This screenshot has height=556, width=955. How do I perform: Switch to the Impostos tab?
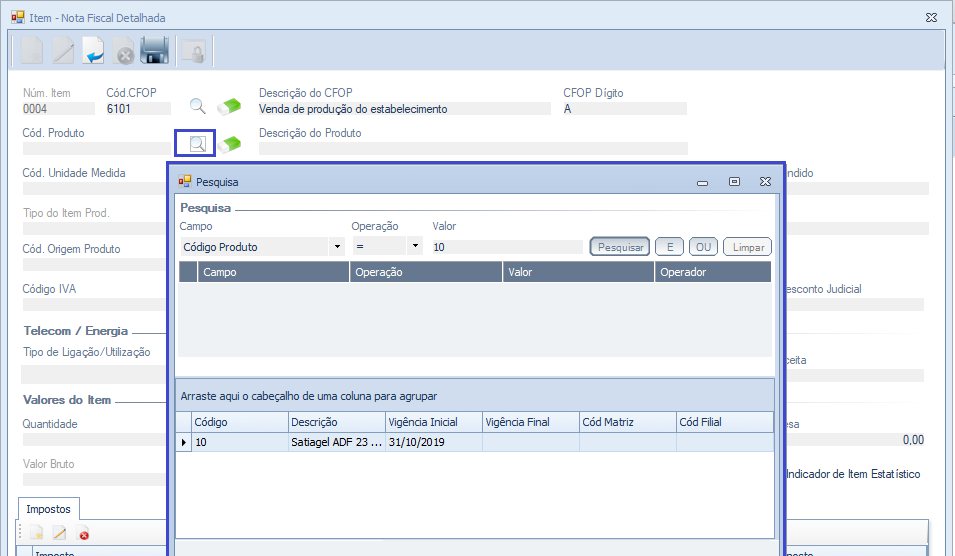(x=48, y=509)
